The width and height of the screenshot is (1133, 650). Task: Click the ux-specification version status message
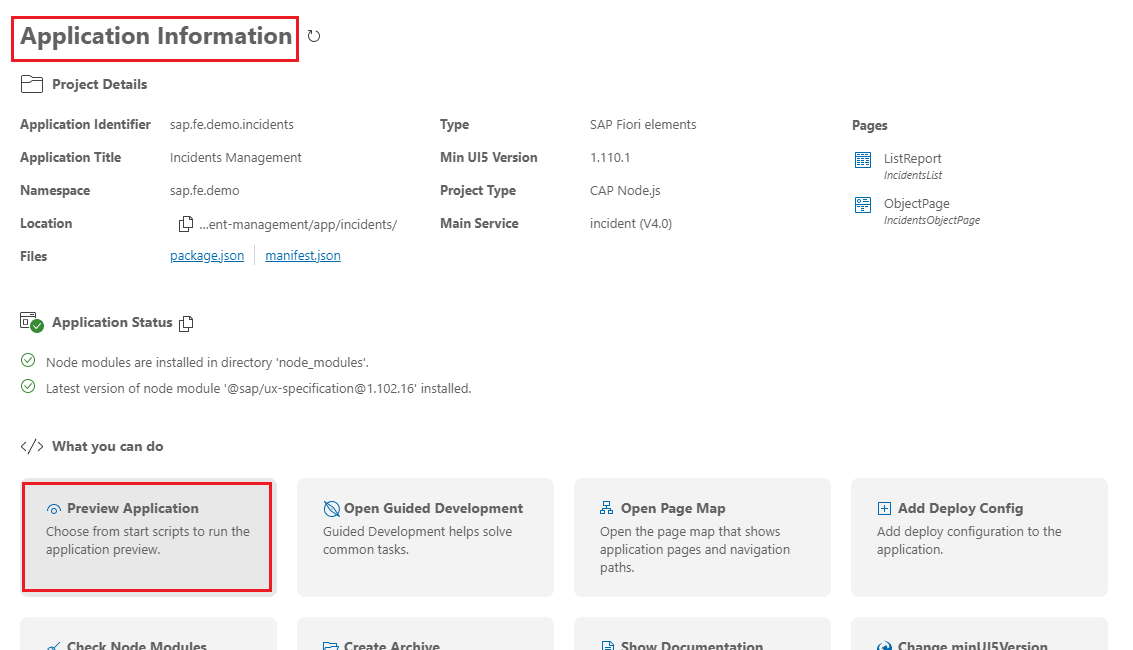click(x=259, y=389)
